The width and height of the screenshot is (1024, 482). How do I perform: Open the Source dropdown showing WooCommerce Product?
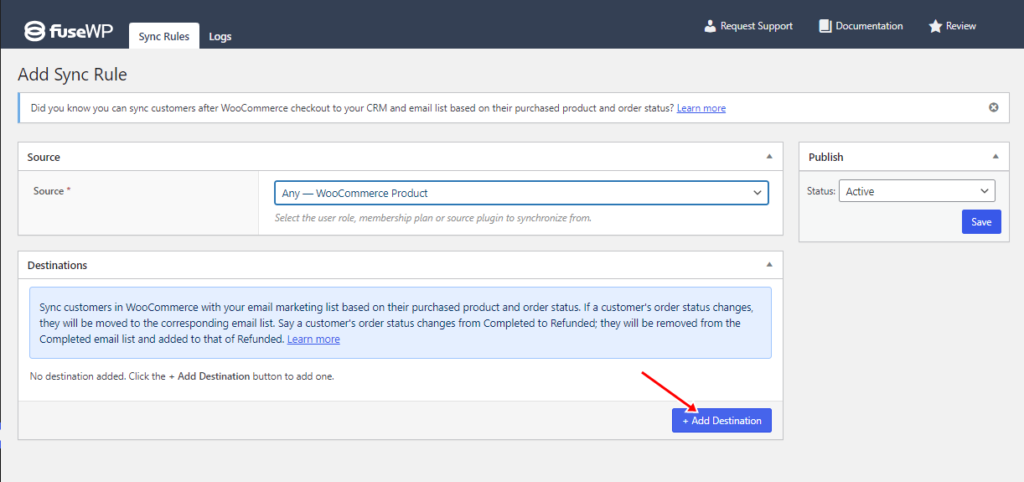coord(521,193)
